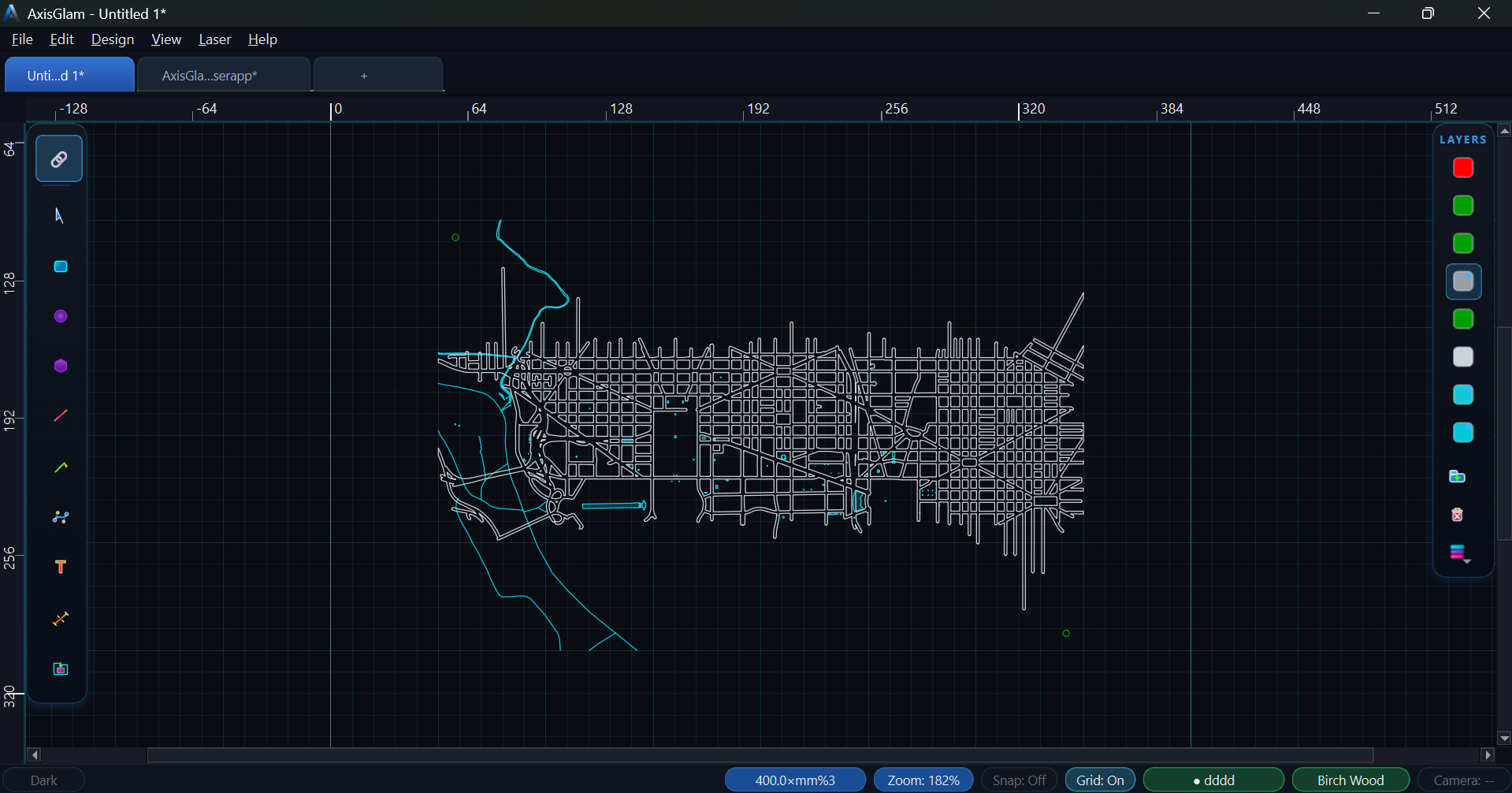Select the Polygon tool
1512x793 pixels.
[59, 365]
